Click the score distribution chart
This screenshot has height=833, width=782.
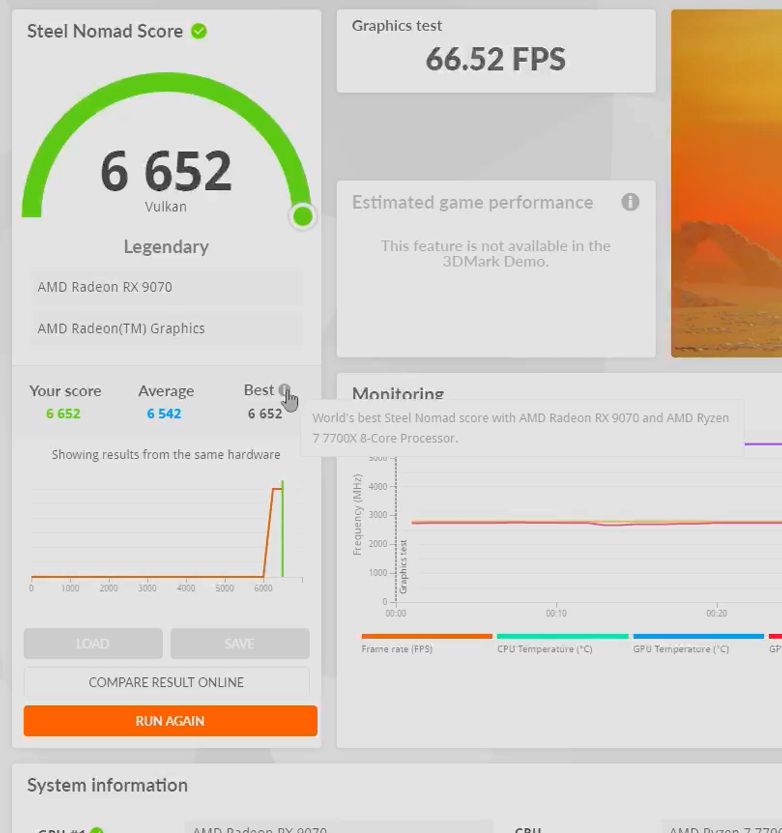point(166,534)
